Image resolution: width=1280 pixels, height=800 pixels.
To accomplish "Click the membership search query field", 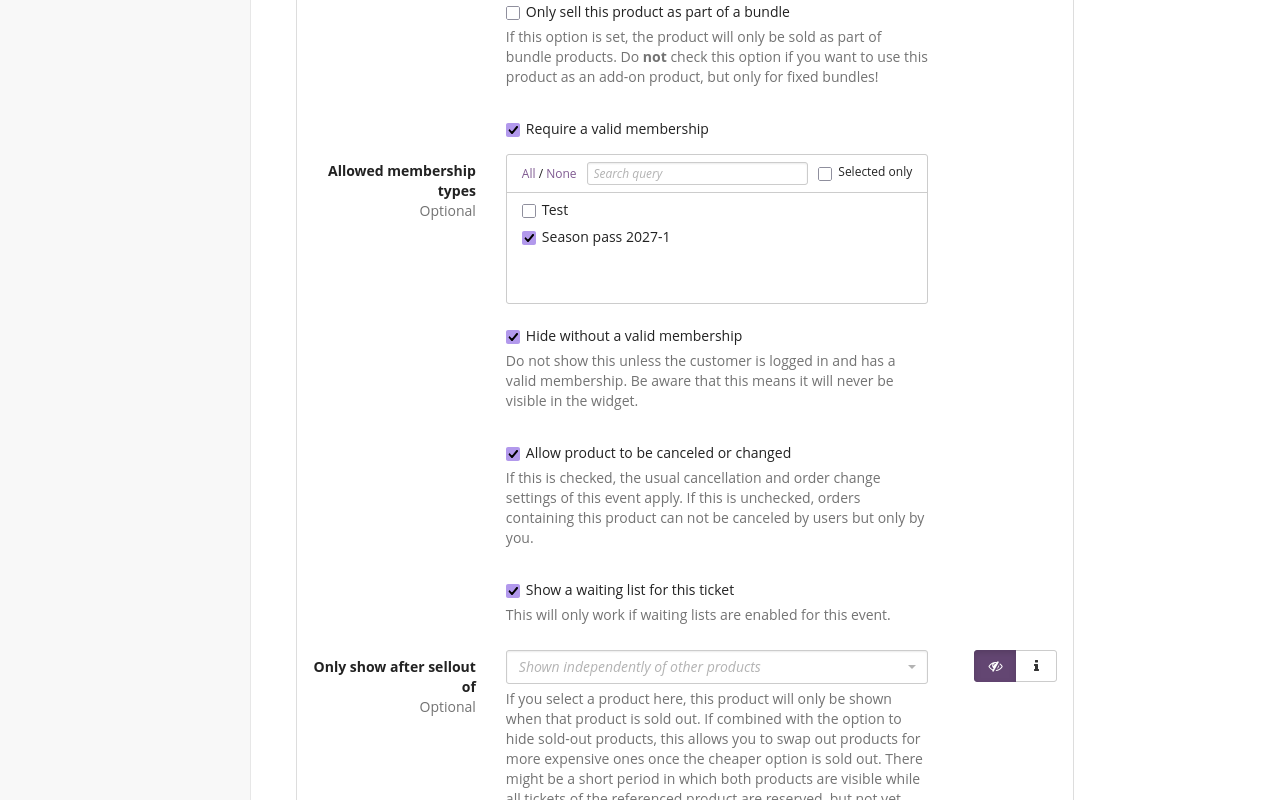I will click(x=697, y=173).
